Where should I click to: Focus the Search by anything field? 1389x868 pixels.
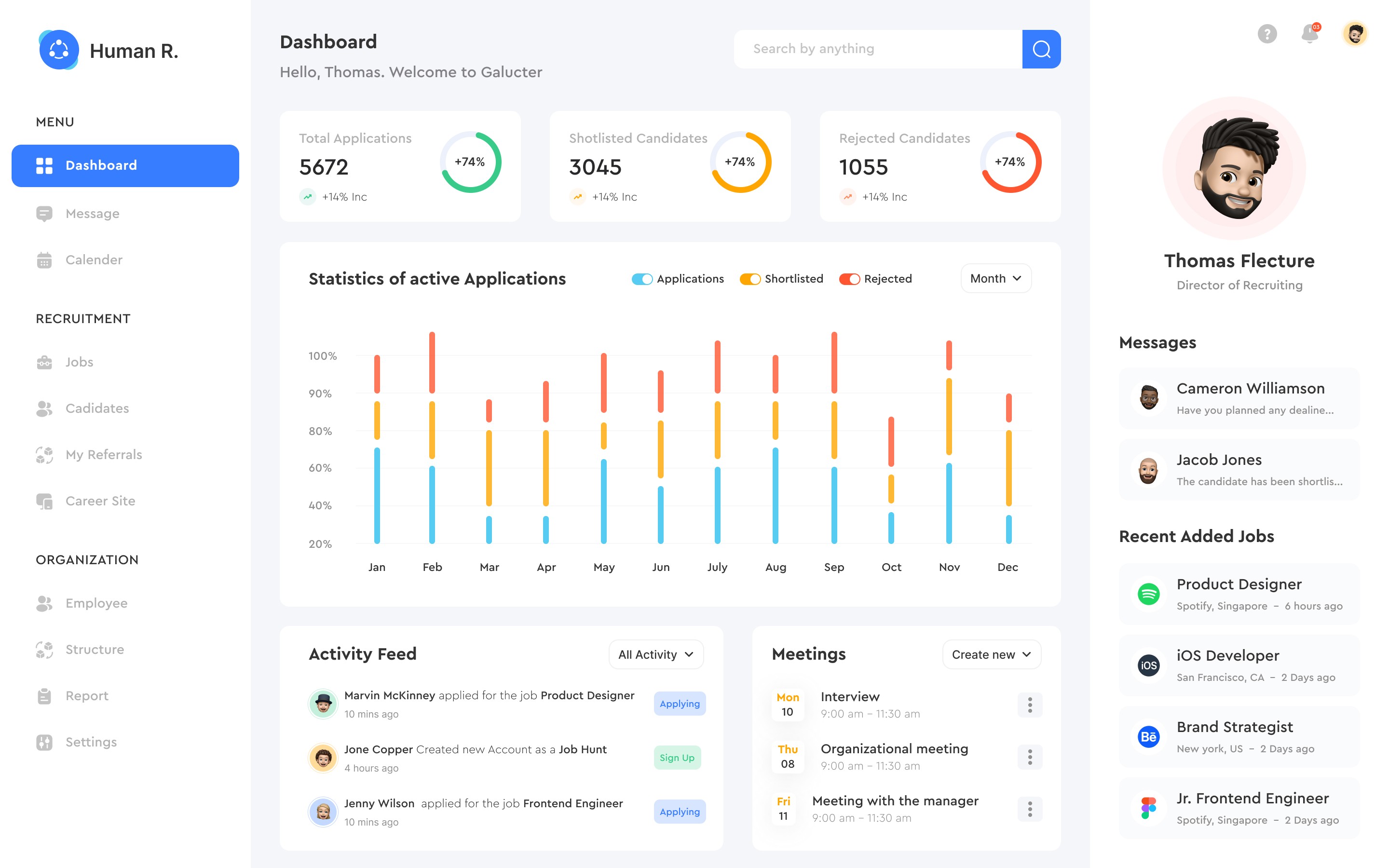coord(878,49)
